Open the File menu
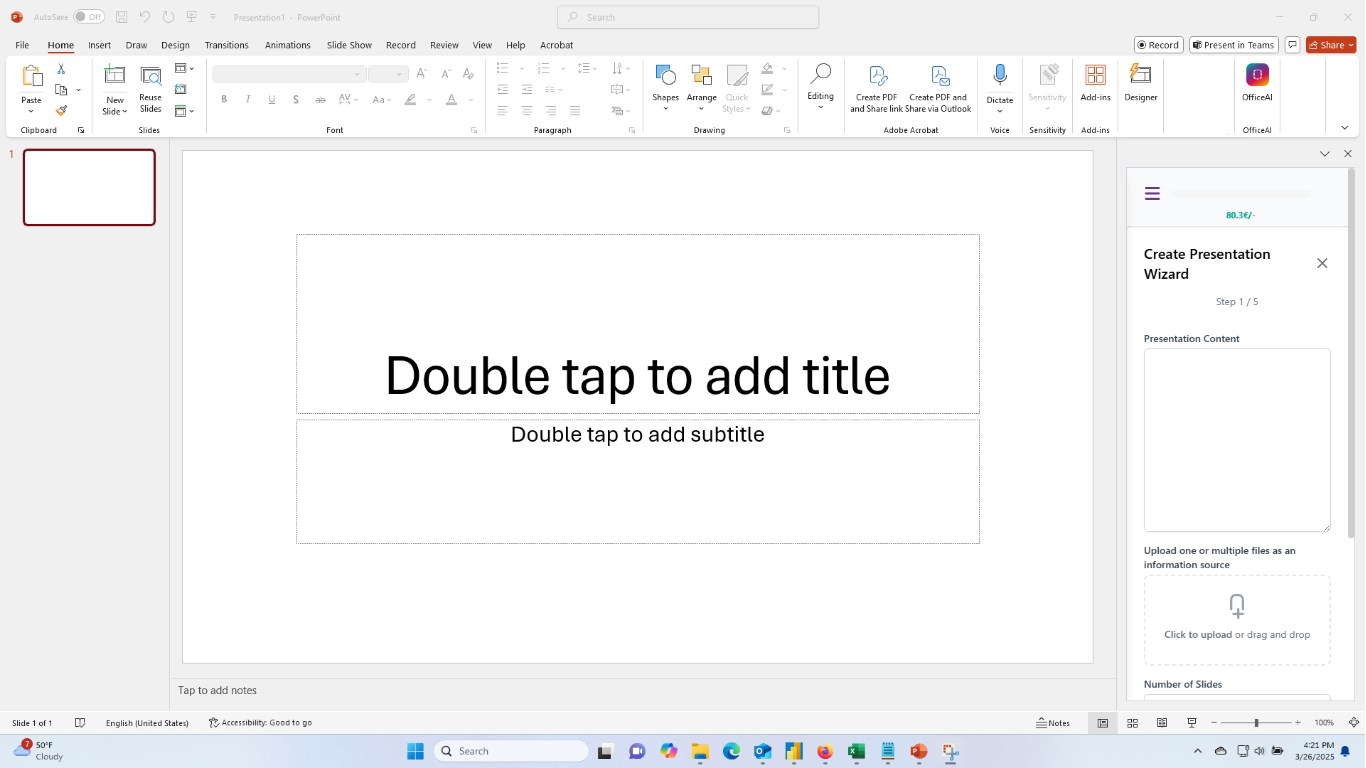This screenshot has height=768, width=1366. click(x=22, y=45)
